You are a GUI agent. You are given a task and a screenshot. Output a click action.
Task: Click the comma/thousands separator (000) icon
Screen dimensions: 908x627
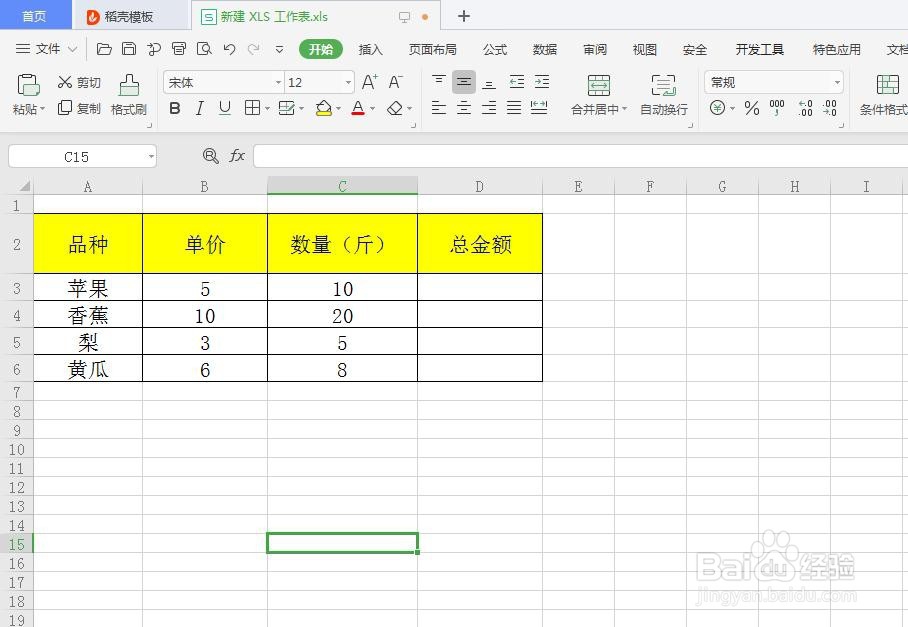click(x=778, y=109)
